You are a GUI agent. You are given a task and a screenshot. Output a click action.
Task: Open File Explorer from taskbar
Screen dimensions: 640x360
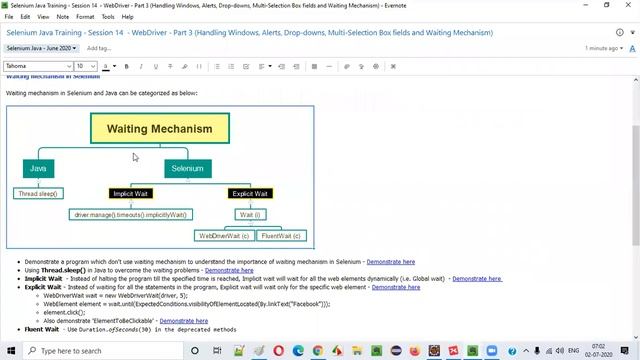pos(357,351)
